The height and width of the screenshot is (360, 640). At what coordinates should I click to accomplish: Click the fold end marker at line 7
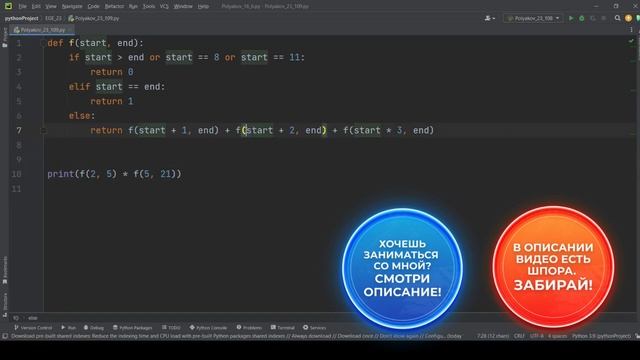[43, 131]
